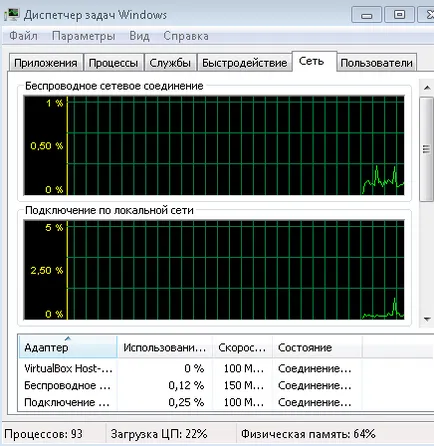Open the Параметры menu

tap(84, 36)
